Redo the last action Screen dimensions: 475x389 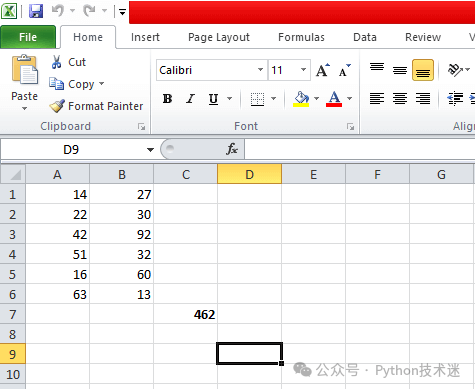coord(90,11)
